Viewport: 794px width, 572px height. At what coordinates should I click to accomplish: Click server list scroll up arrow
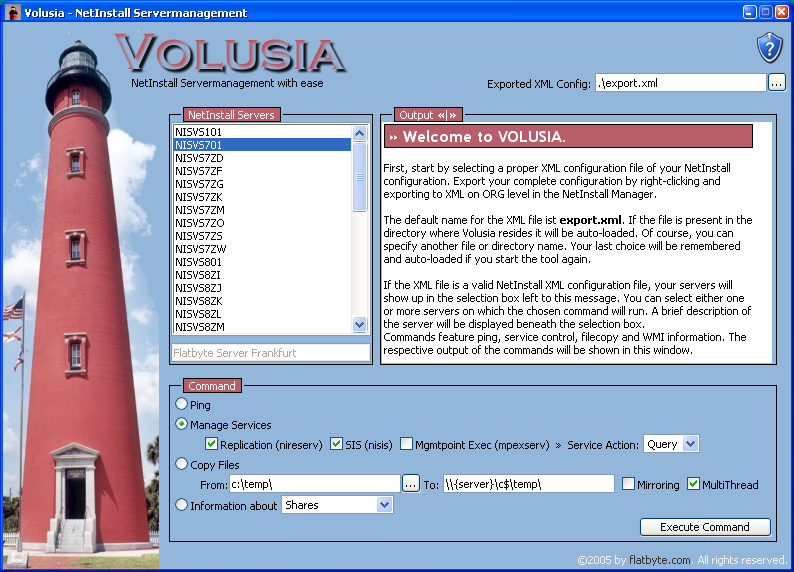pyautogui.click(x=360, y=133)
